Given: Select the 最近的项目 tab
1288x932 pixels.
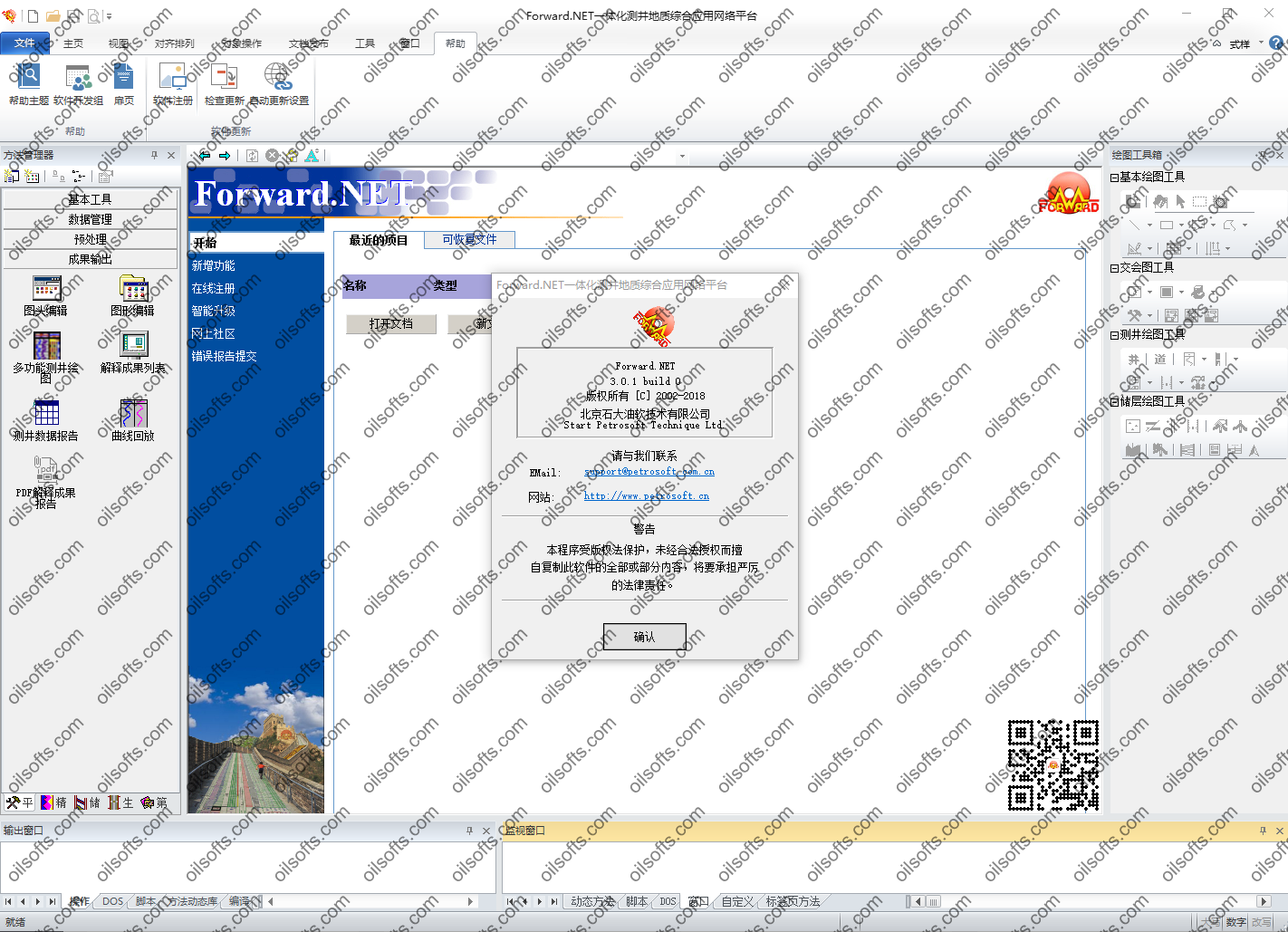Looking at the screenshot, I should coord(379,240).
